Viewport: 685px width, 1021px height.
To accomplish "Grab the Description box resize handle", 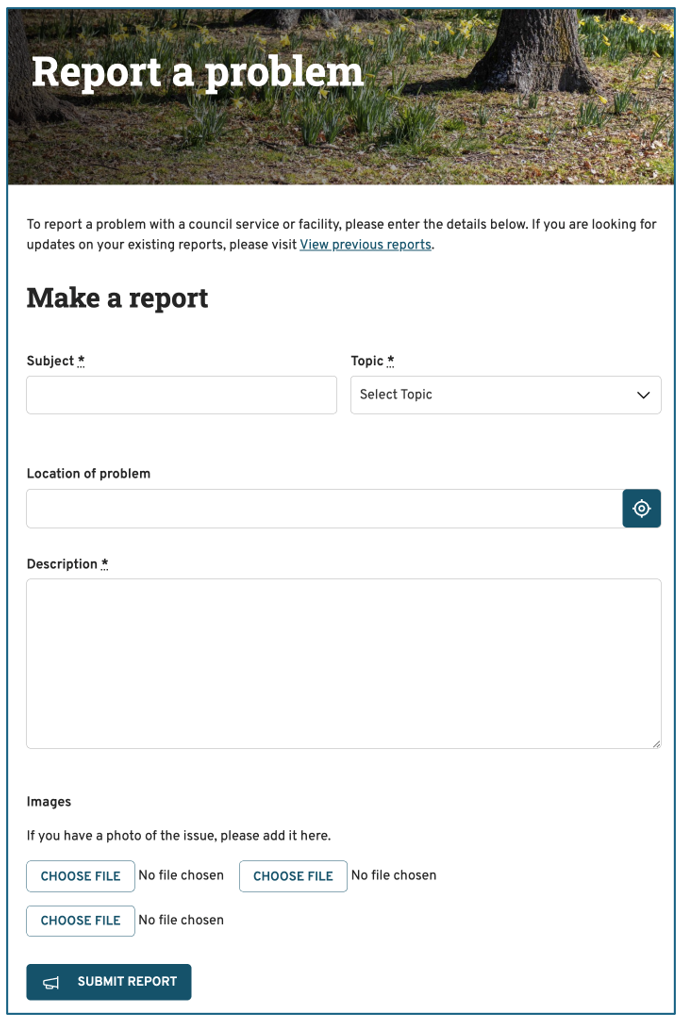I will click(656, 743).
